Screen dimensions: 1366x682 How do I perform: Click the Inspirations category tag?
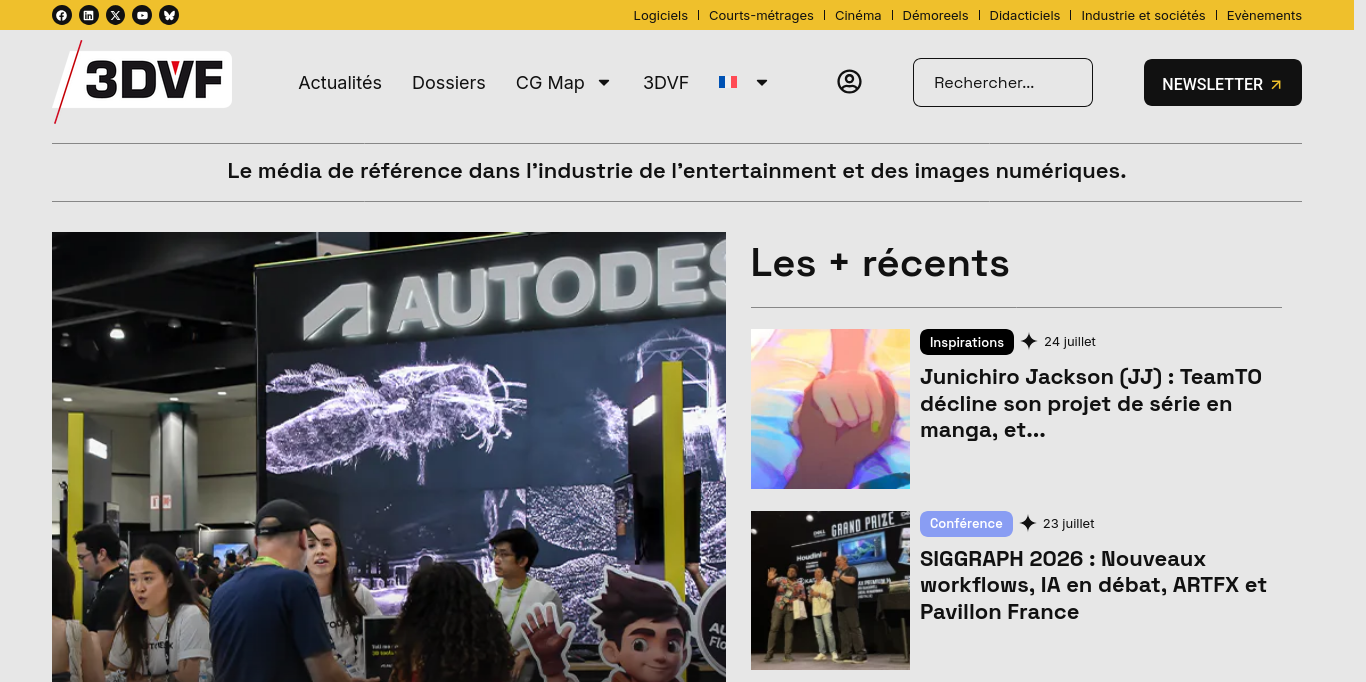coord(967,342)
